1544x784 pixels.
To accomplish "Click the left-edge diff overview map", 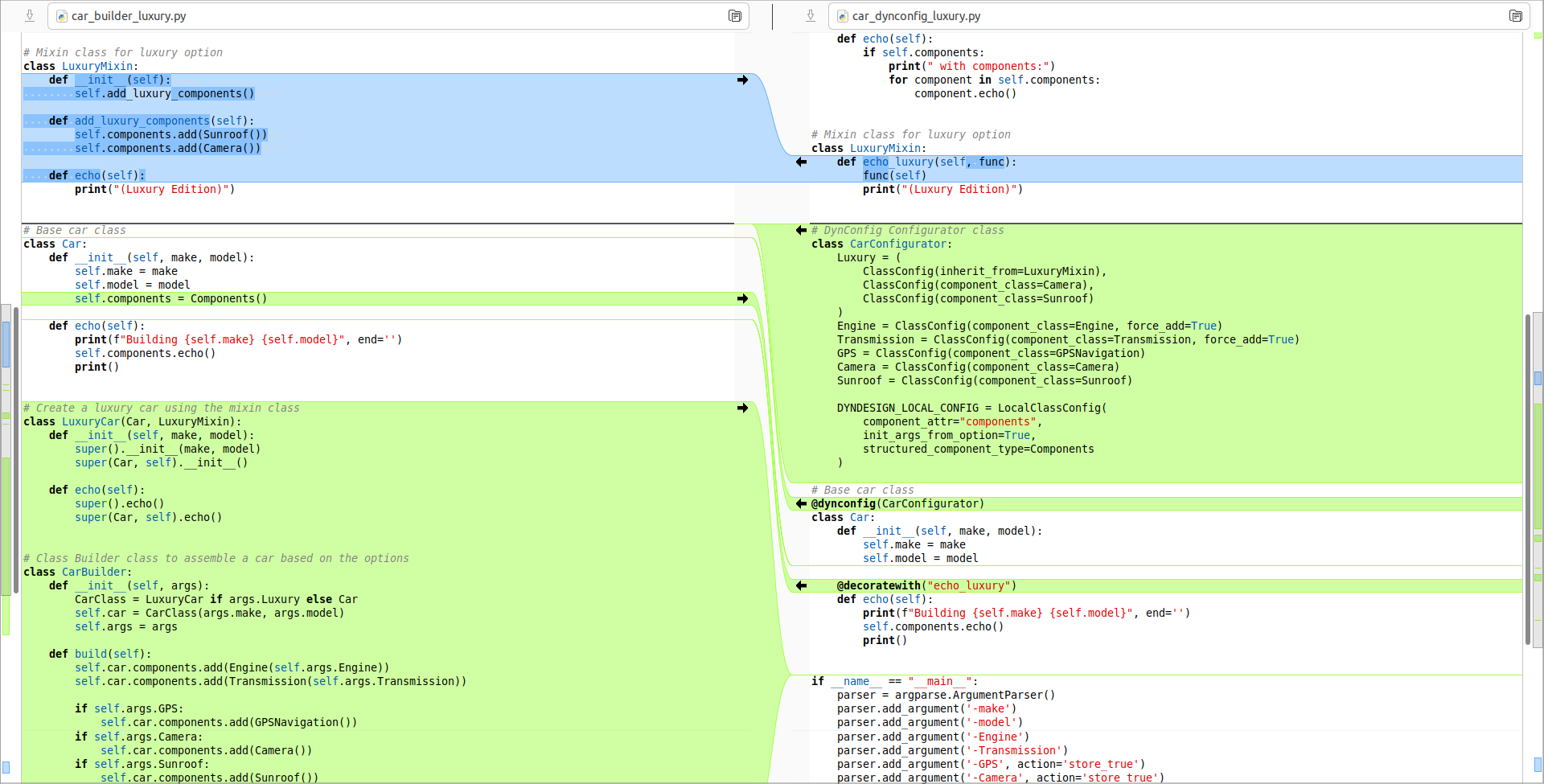I will tap(6, 407).
